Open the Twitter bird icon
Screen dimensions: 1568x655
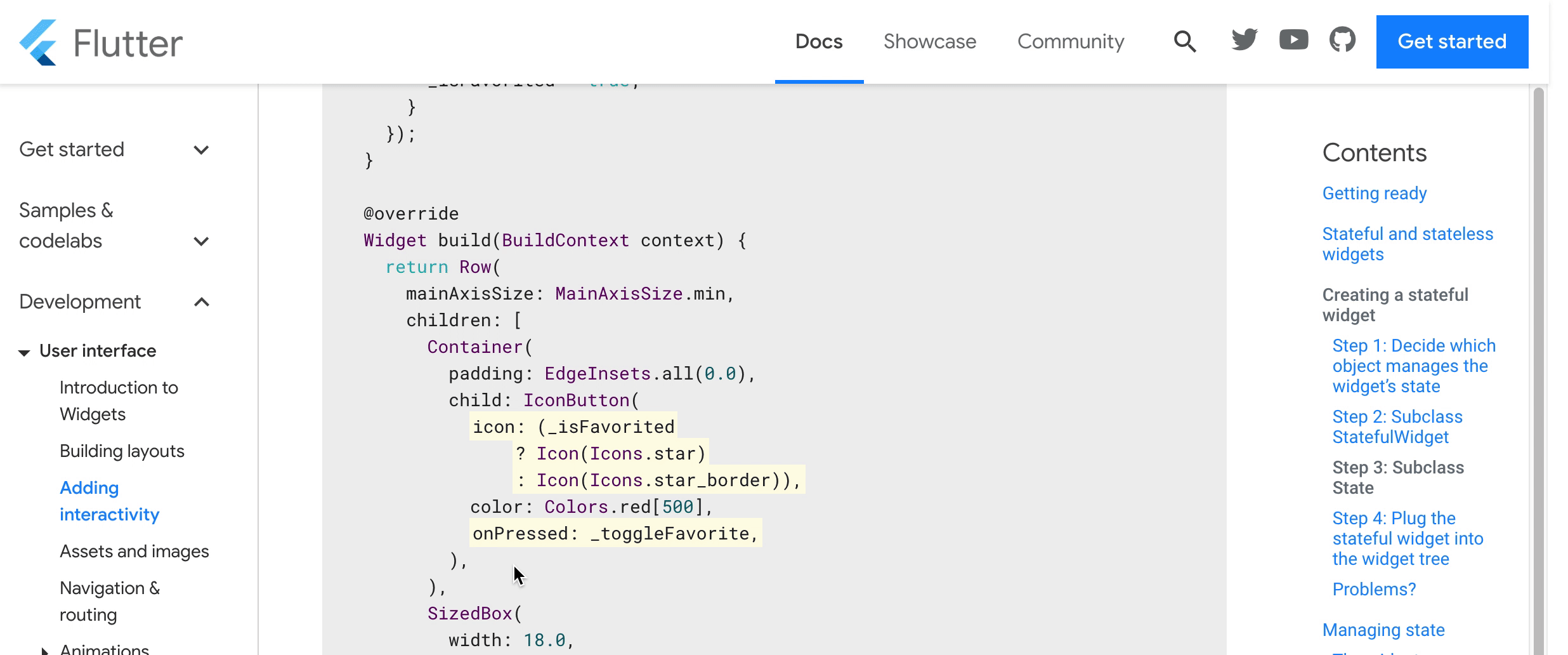(x=1245, y=40)
